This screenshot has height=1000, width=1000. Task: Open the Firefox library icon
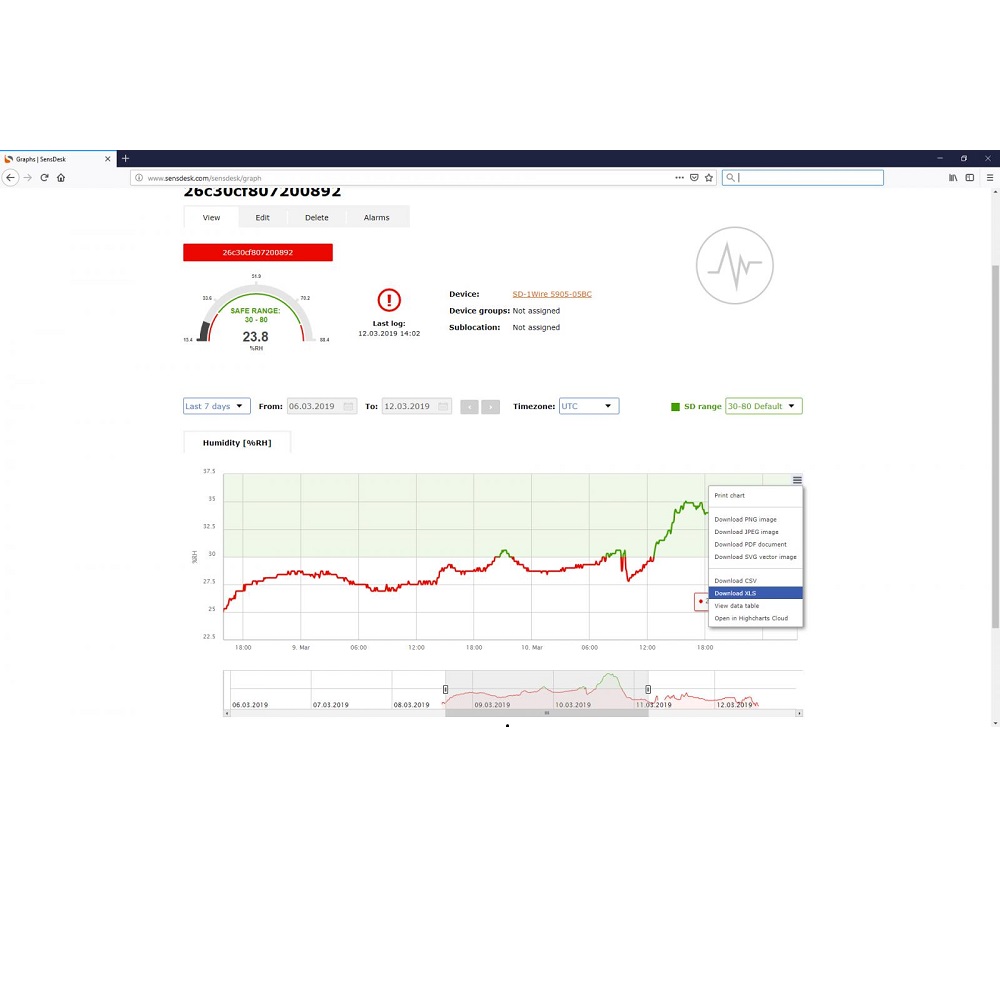click(x=953, y=177)
